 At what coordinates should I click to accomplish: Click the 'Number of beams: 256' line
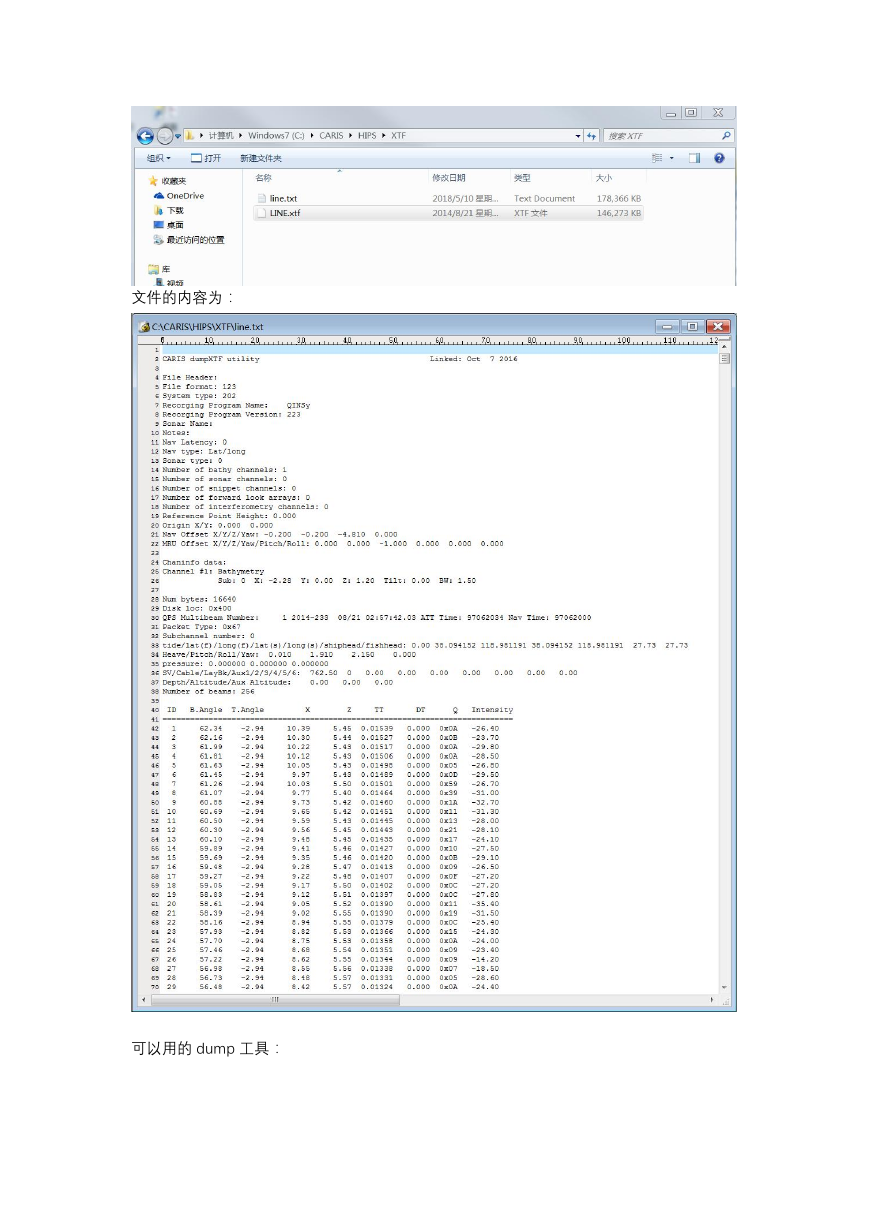tap(207, 691)
